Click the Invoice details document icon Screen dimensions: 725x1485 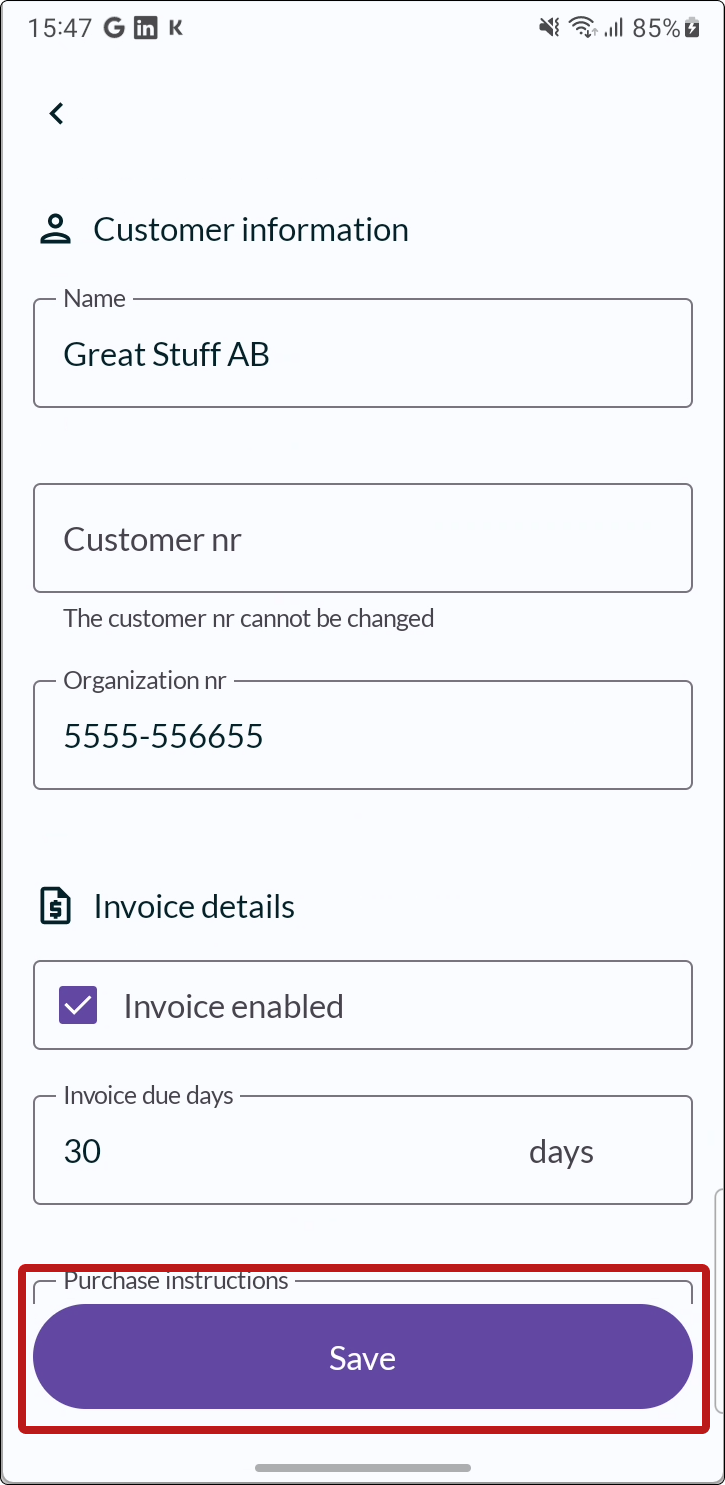point(56,906)
